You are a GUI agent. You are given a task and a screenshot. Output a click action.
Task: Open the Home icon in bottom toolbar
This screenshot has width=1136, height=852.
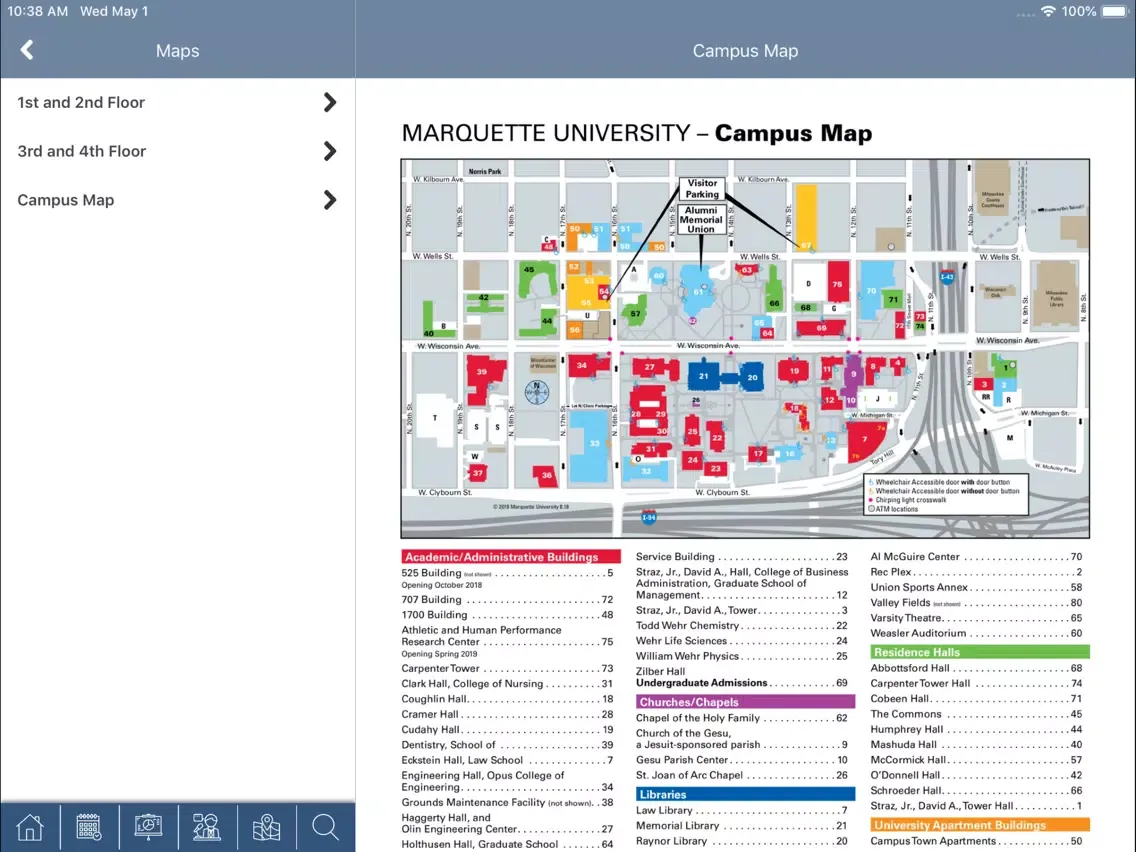(x=30, y=827)
